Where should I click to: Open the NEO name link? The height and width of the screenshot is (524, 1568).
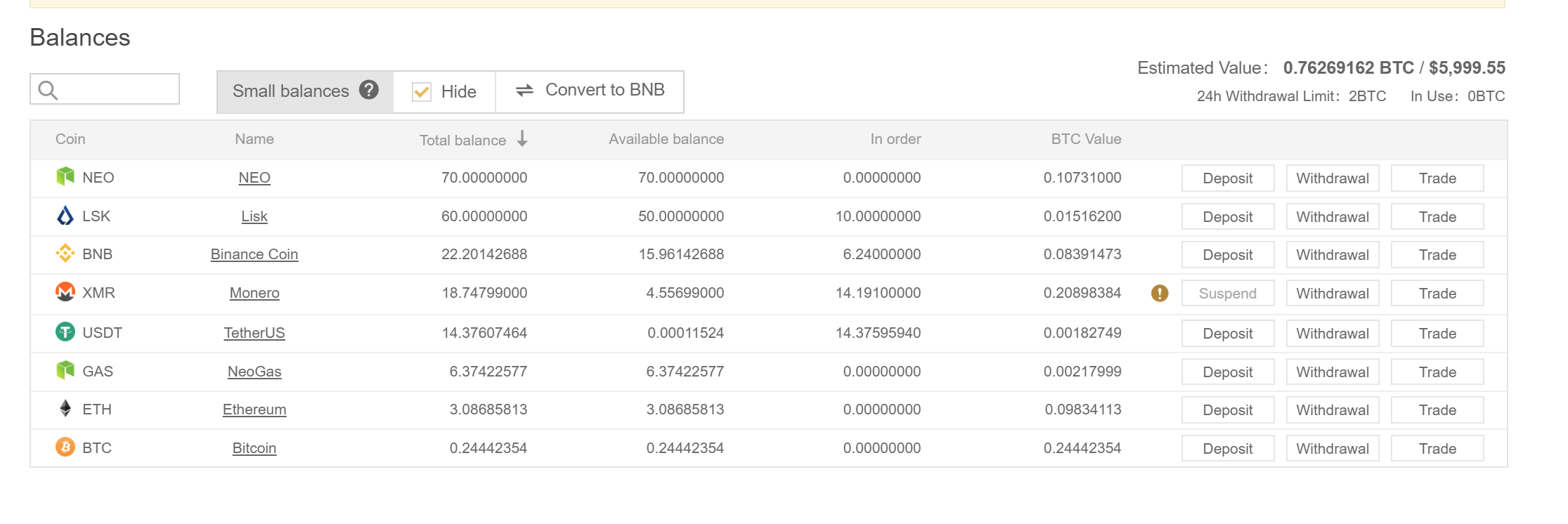click(254, 178)
